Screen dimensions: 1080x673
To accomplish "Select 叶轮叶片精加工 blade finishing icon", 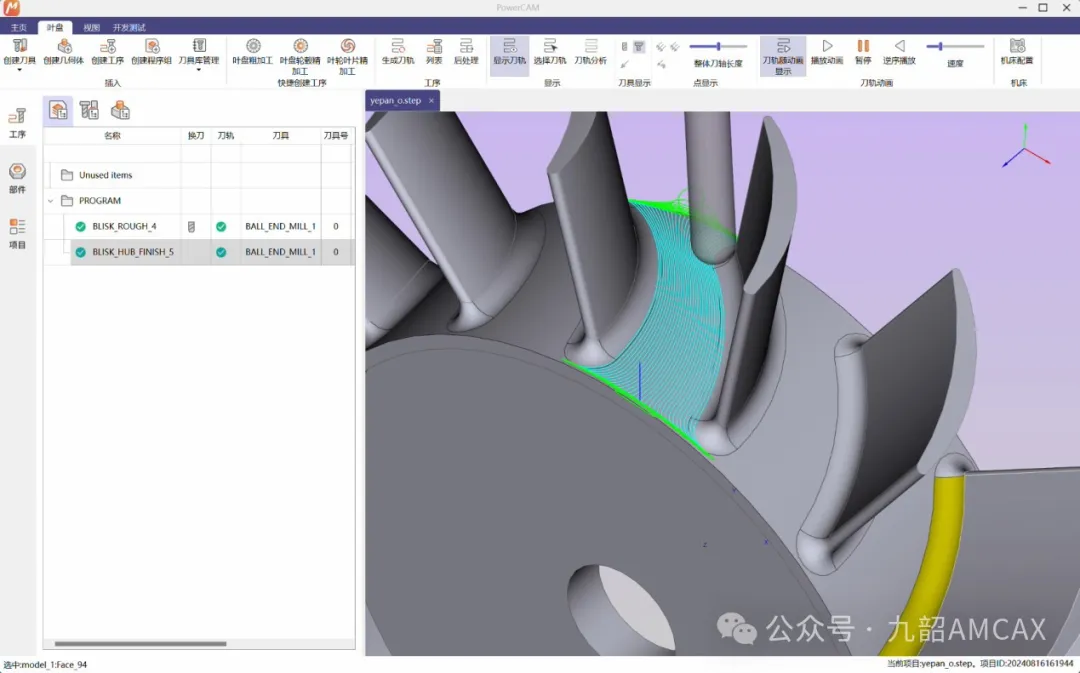I will pyautogui.click(x=347, y=46).
